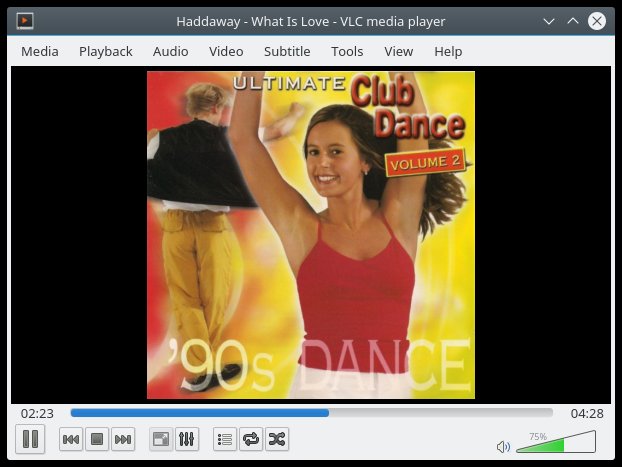The height and width of the screenshot is (467, 622).
Task: Open the Audio menu
Action: point(171,52)
